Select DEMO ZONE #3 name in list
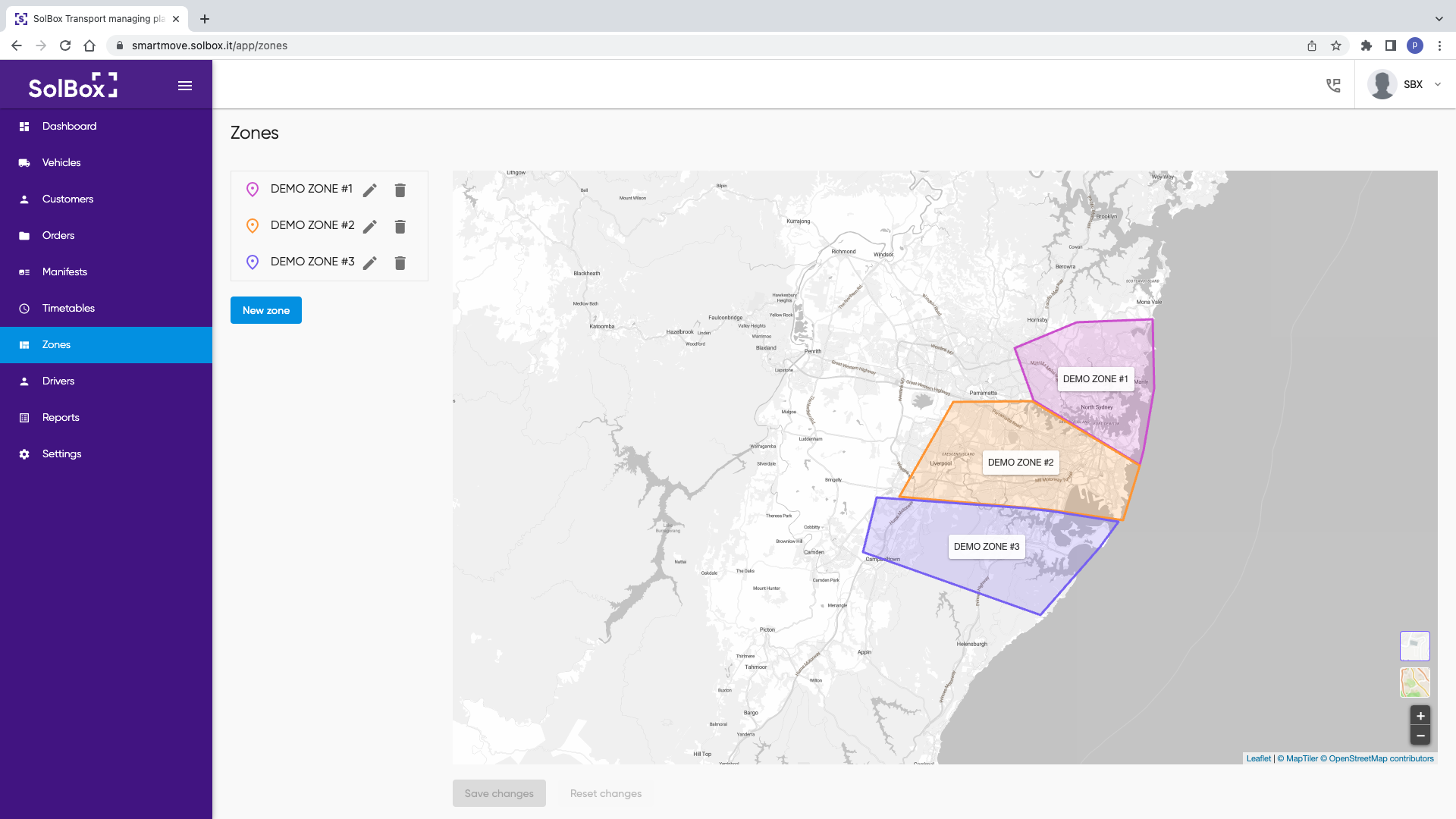 tap(312, 262)
